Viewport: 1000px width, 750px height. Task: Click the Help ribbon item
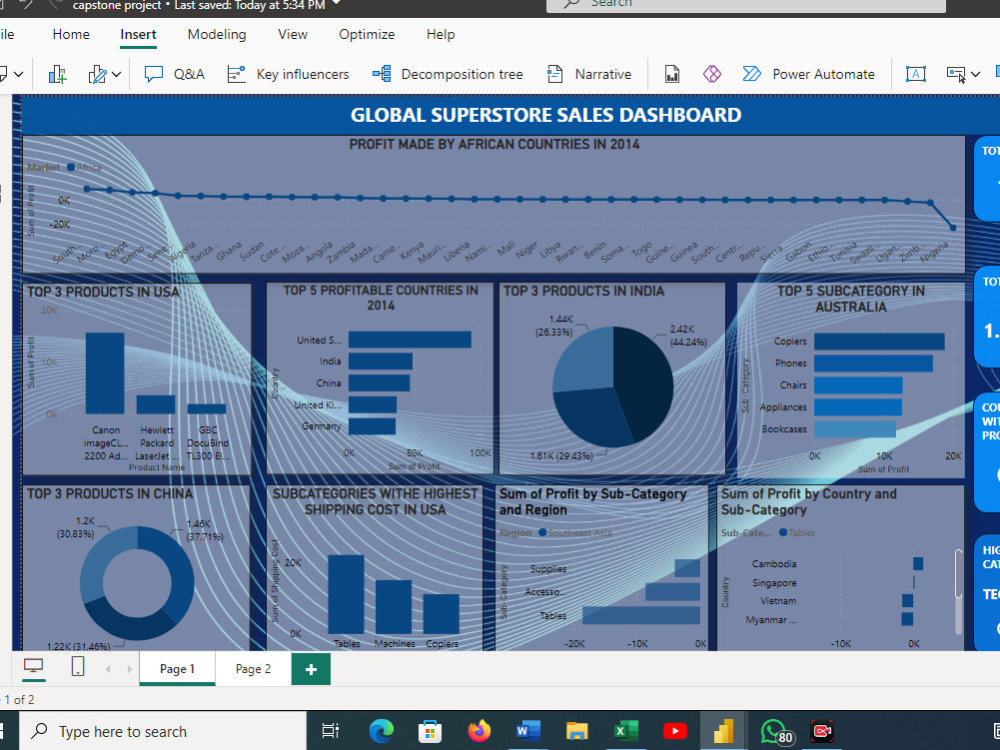point(440,34)
